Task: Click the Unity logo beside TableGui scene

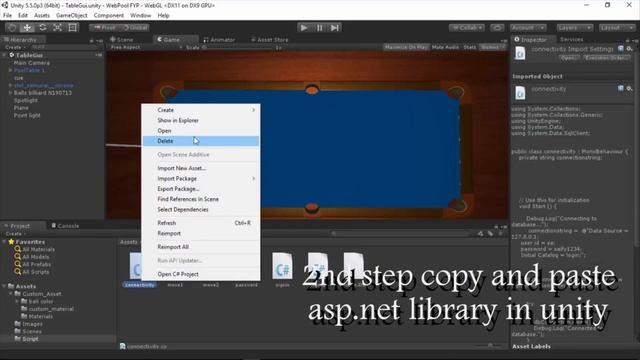Action: (12, 55)
